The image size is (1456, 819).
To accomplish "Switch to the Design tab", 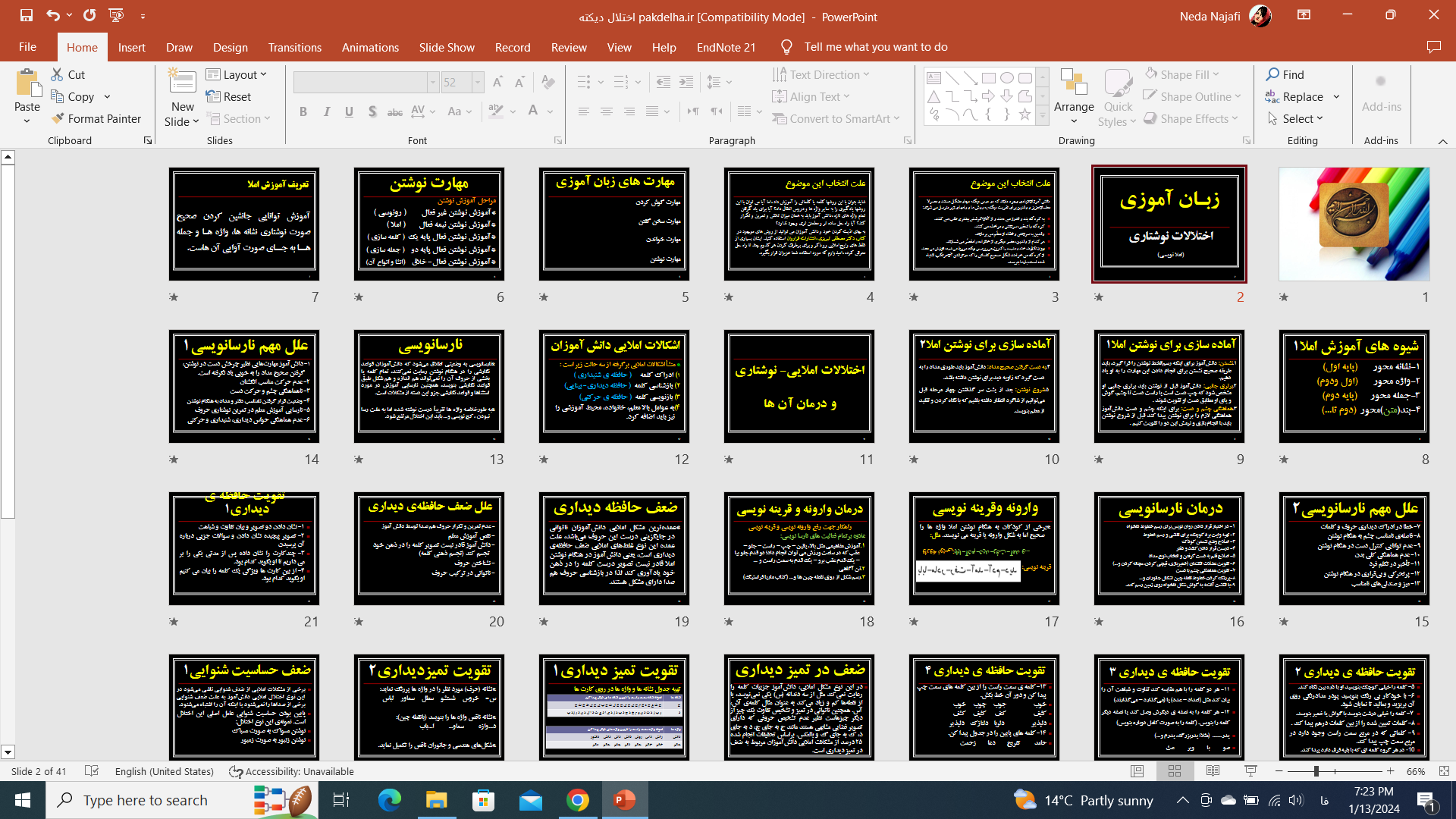I will 230,47.
